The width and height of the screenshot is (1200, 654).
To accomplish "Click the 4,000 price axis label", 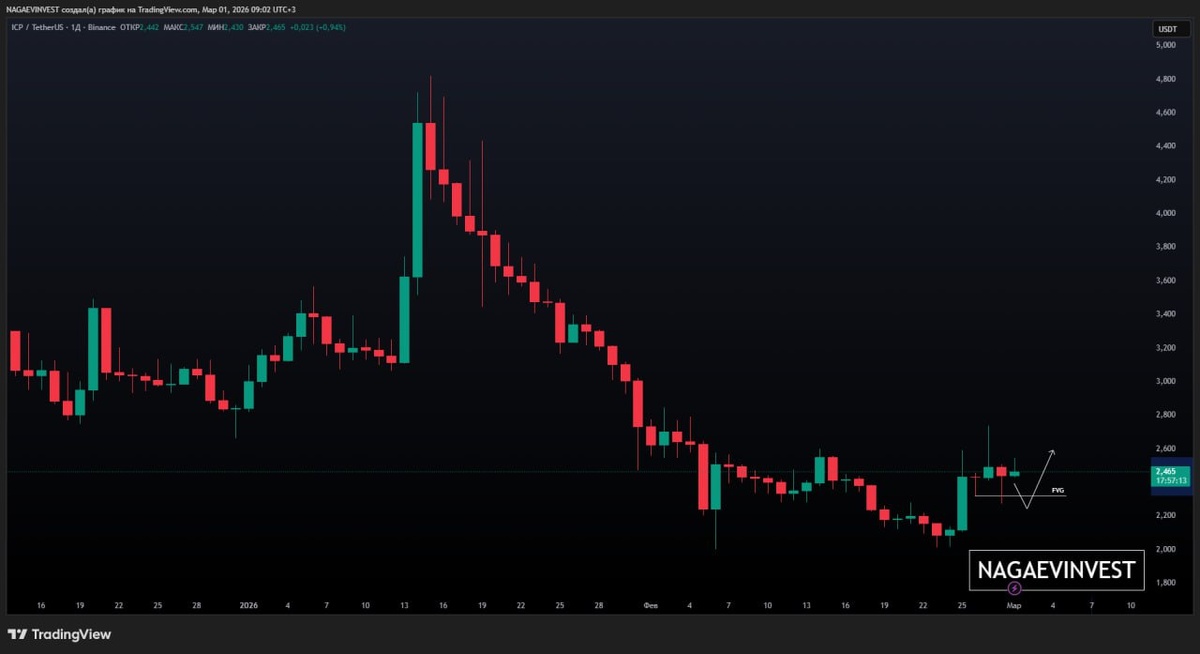I will coord(1165,213).
